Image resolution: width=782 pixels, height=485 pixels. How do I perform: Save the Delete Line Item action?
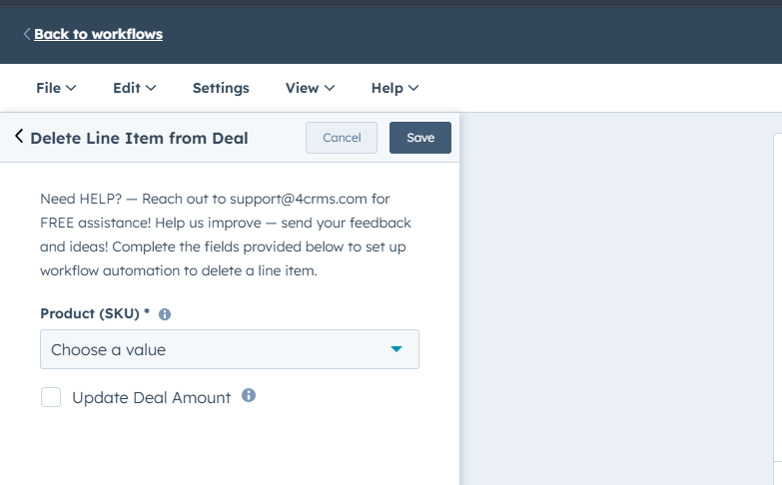coord(420,138)
